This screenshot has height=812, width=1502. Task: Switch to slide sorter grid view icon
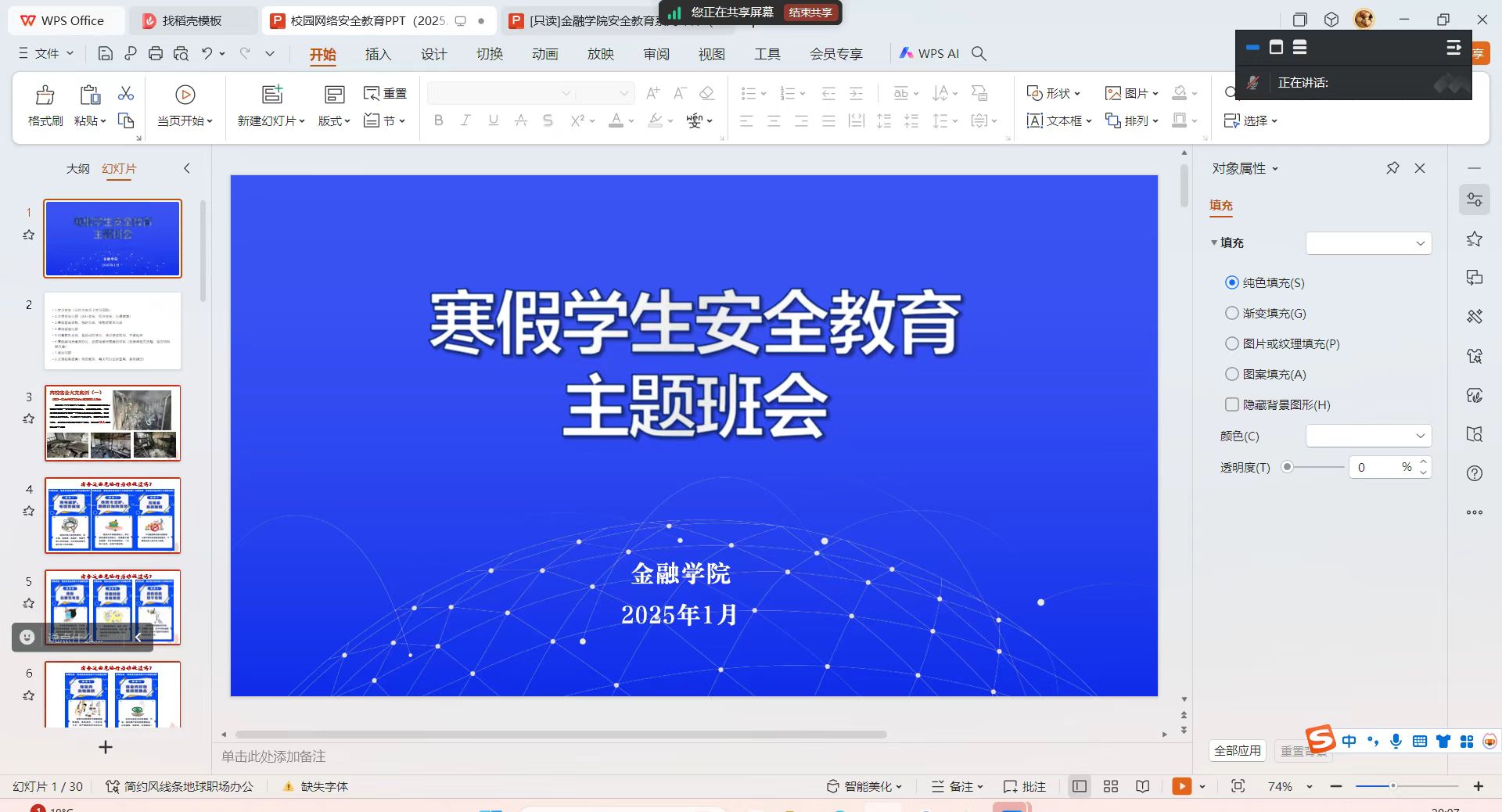1111,786
